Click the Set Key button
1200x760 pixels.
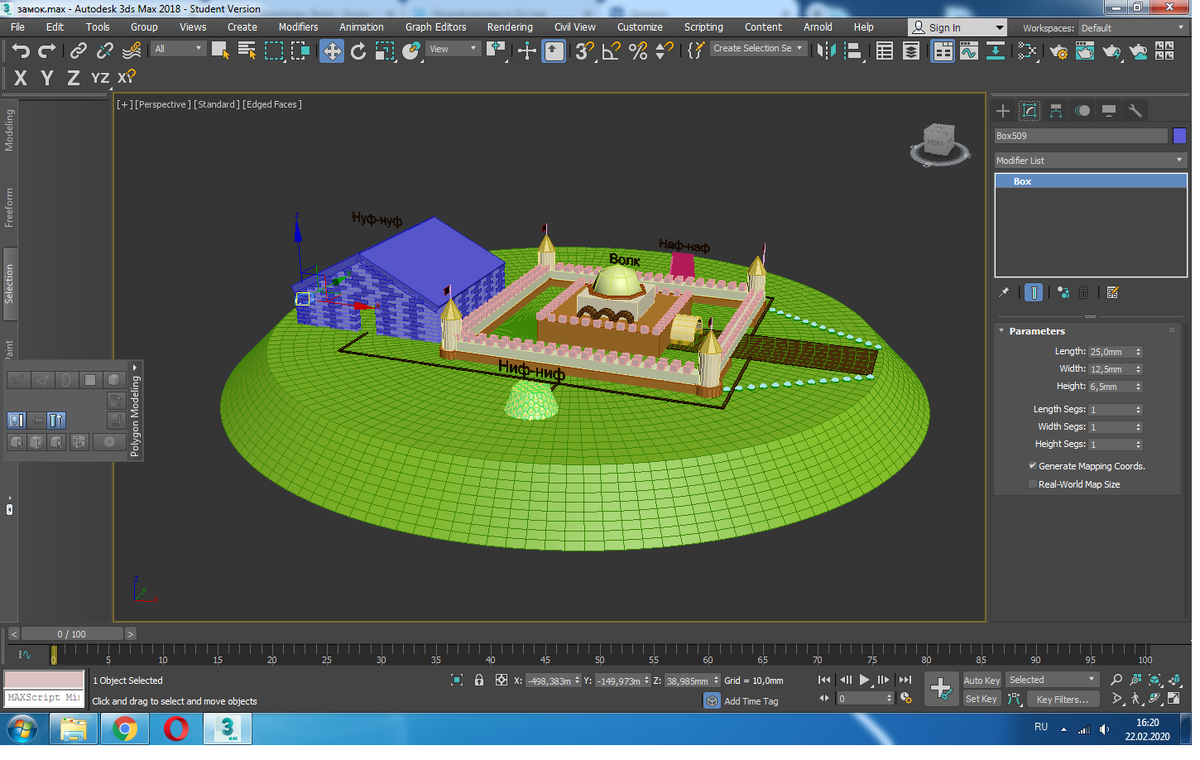pyautogui.click(x=981, y=699)
